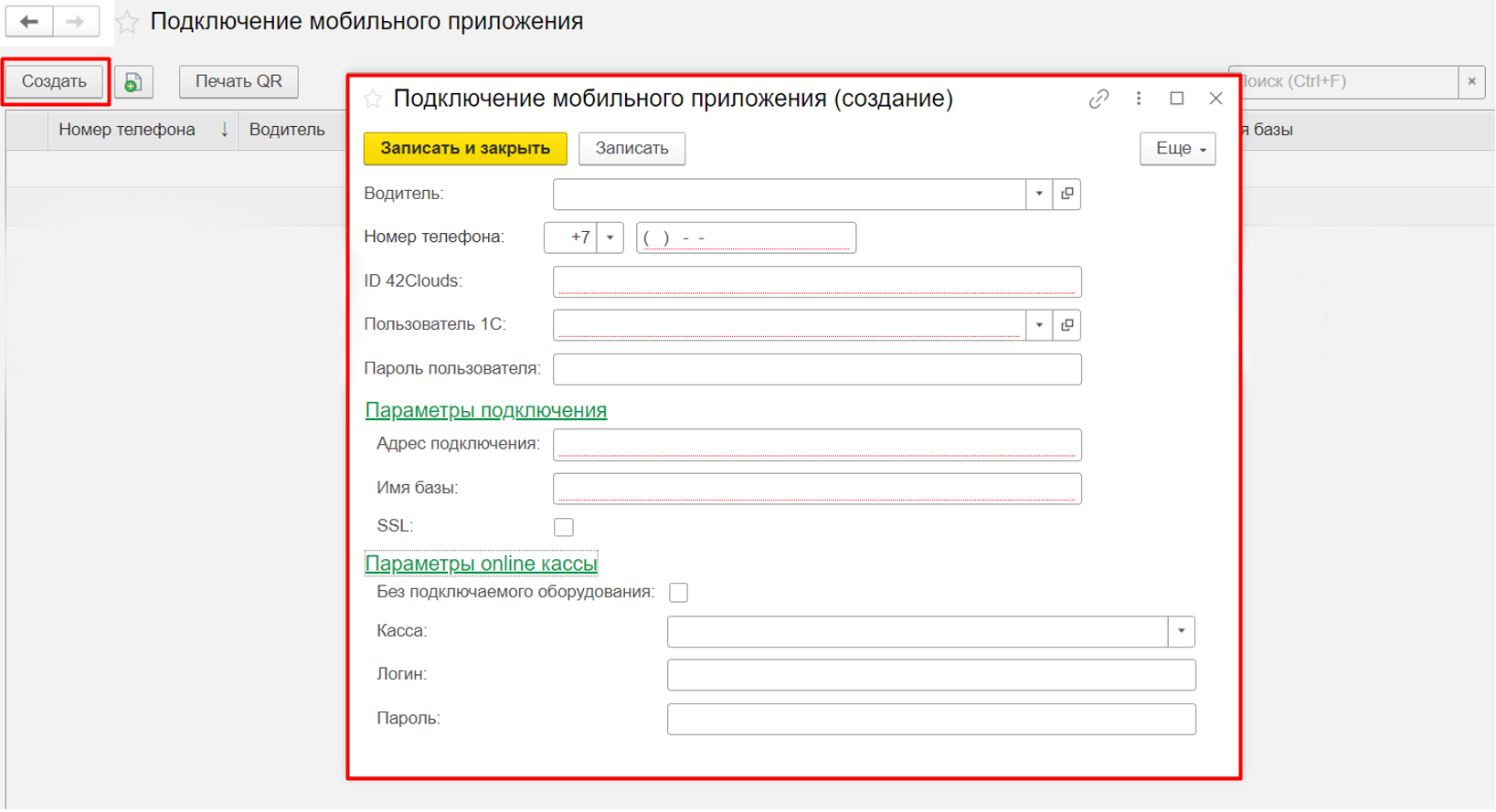
Task: Focus the Логин field
Action: click(931, 676)
